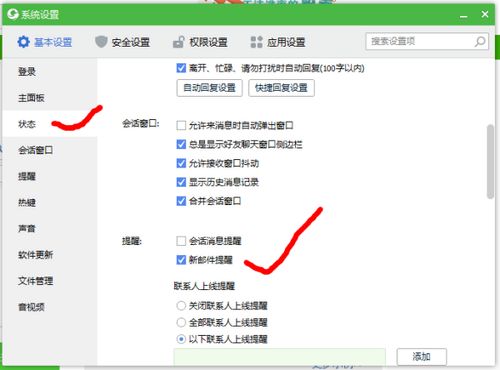Toggle 新邮件提醒 checkbox
Screen dimensions: 500x370
coord(181,260)
